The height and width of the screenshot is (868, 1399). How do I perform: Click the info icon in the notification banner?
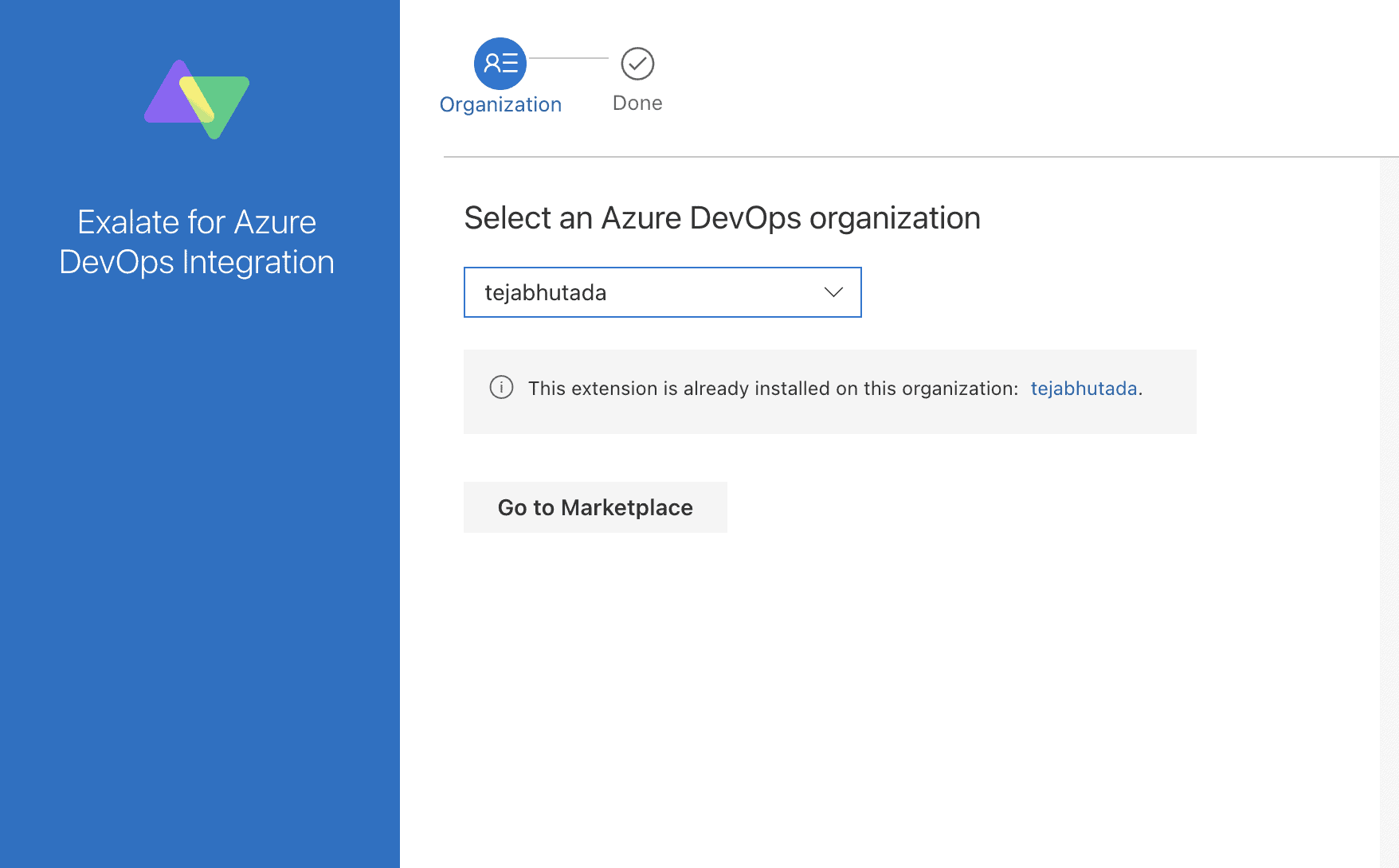pyautogui.click(x=501, y=389)
